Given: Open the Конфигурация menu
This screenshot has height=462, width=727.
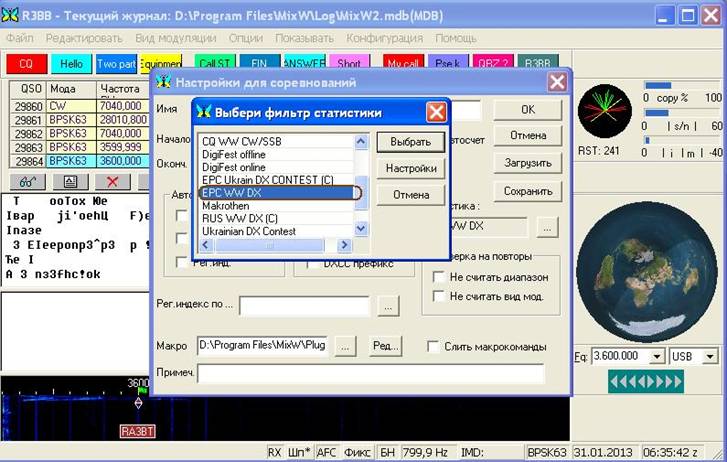Looking at the screenshot, I should click(x=385, y=37).
